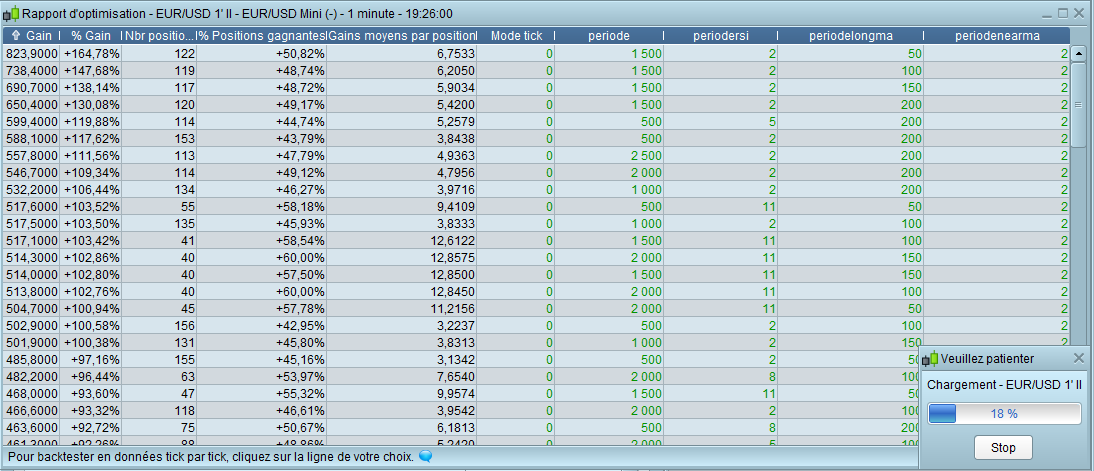Image resolution: width=1094 pixels, height=471 pixels.
Task: Click the +47,79% winning positions cell
Action: [262, 154]
